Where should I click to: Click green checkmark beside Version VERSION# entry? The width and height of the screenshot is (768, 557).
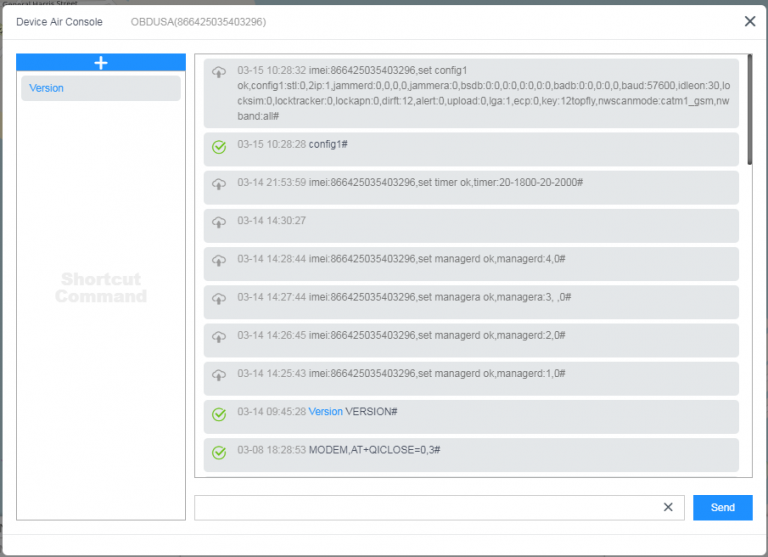pos(219,414)
